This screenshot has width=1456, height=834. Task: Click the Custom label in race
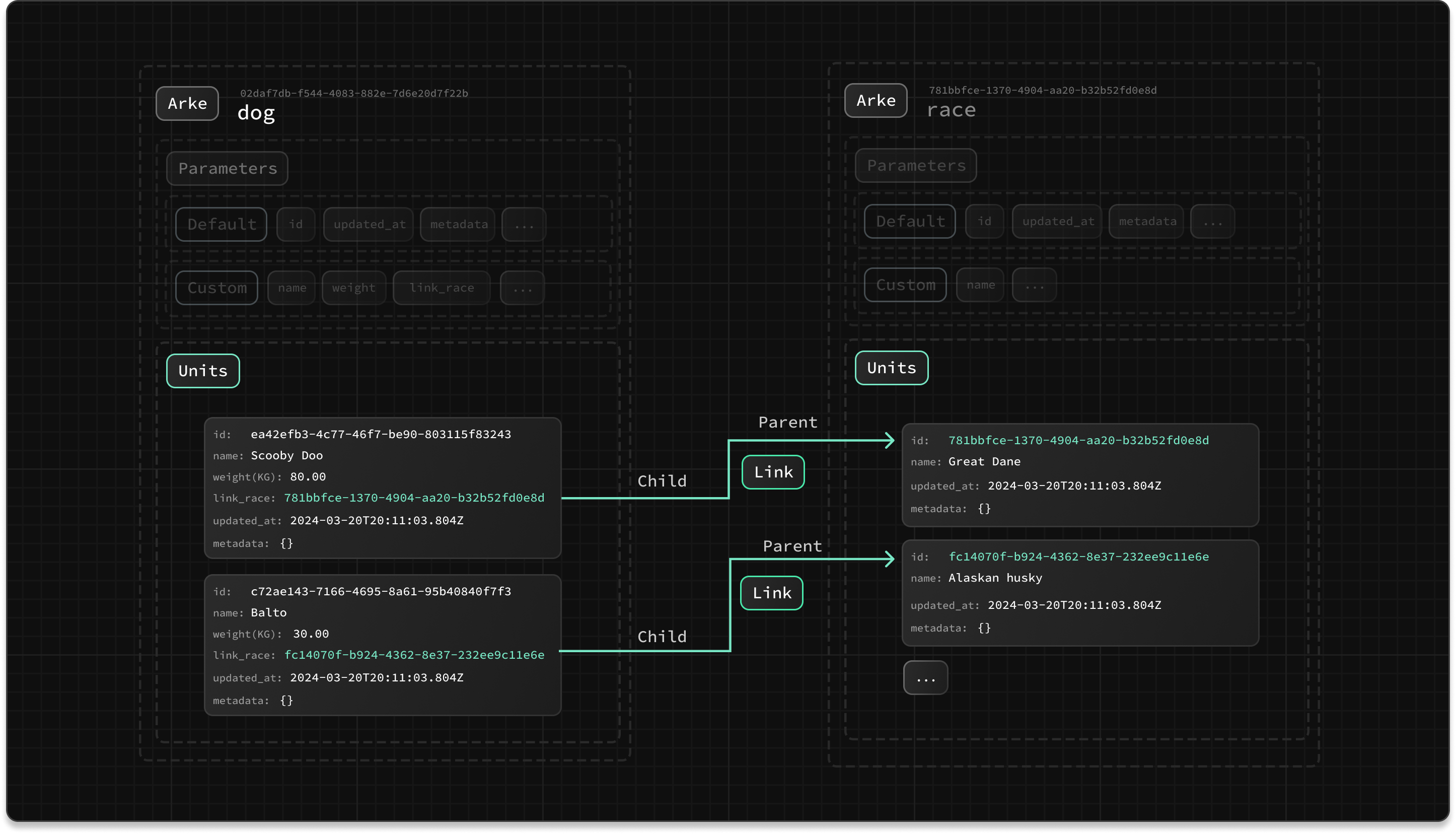click(905, 285)
